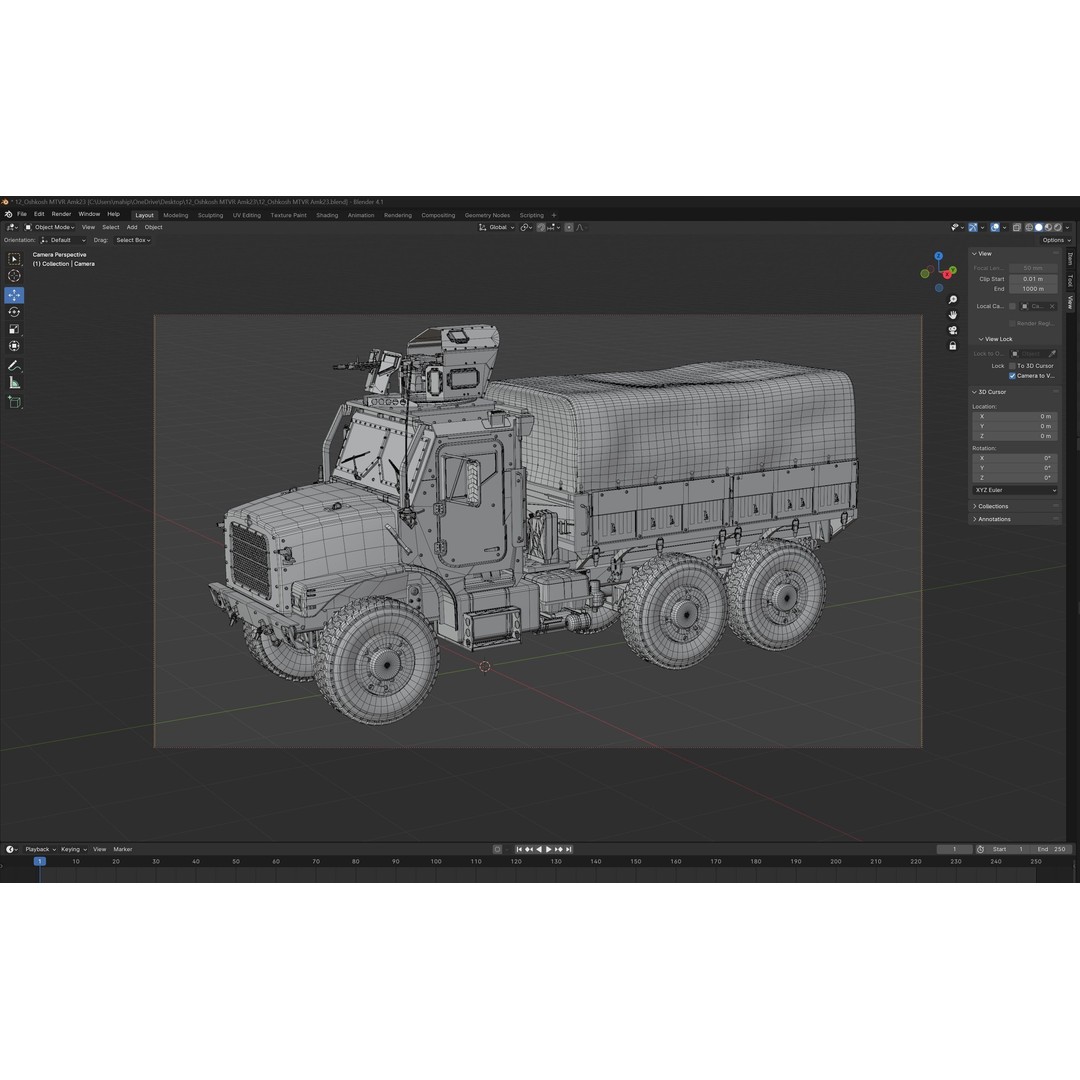The width and height of the screenshot is (1080, 1080).
Task: Open the Render menu
Action: (x=60, y=213)
